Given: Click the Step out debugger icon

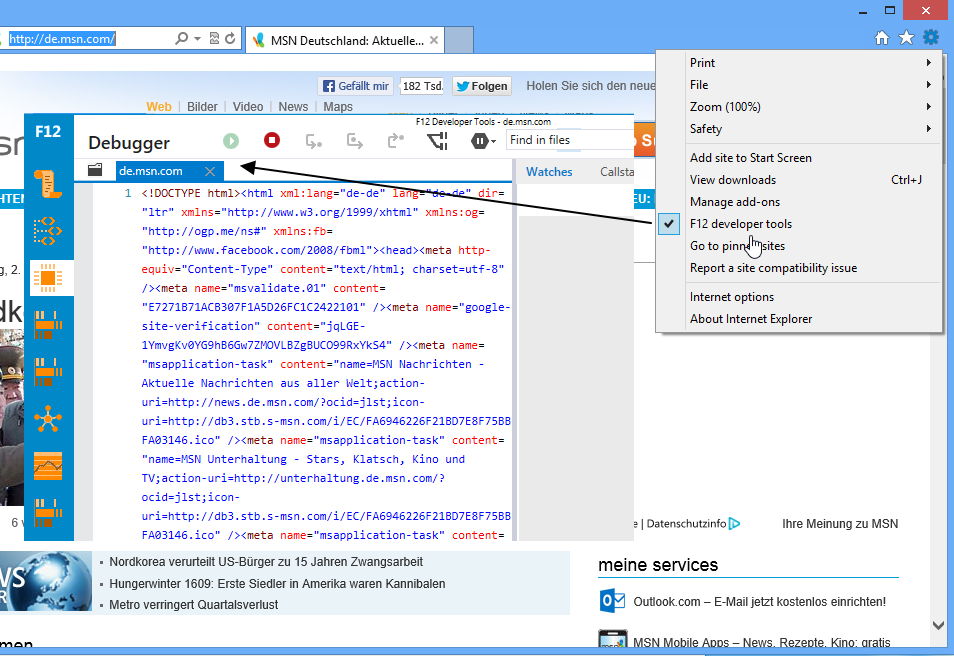Looking at the screenshot, I should click(396, 141).
